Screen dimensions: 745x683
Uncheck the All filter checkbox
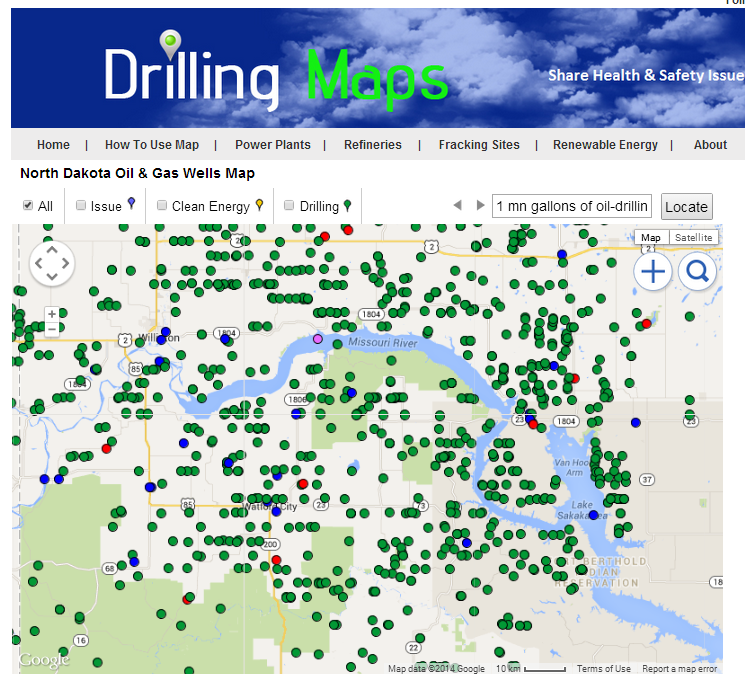pos(28,205)
